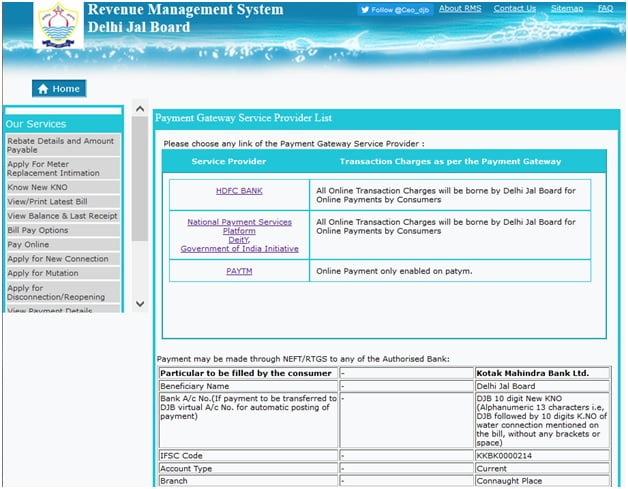Click the Payment Gateway Service Provider List title
Screen dimensions: 628x489
[244, 118]
